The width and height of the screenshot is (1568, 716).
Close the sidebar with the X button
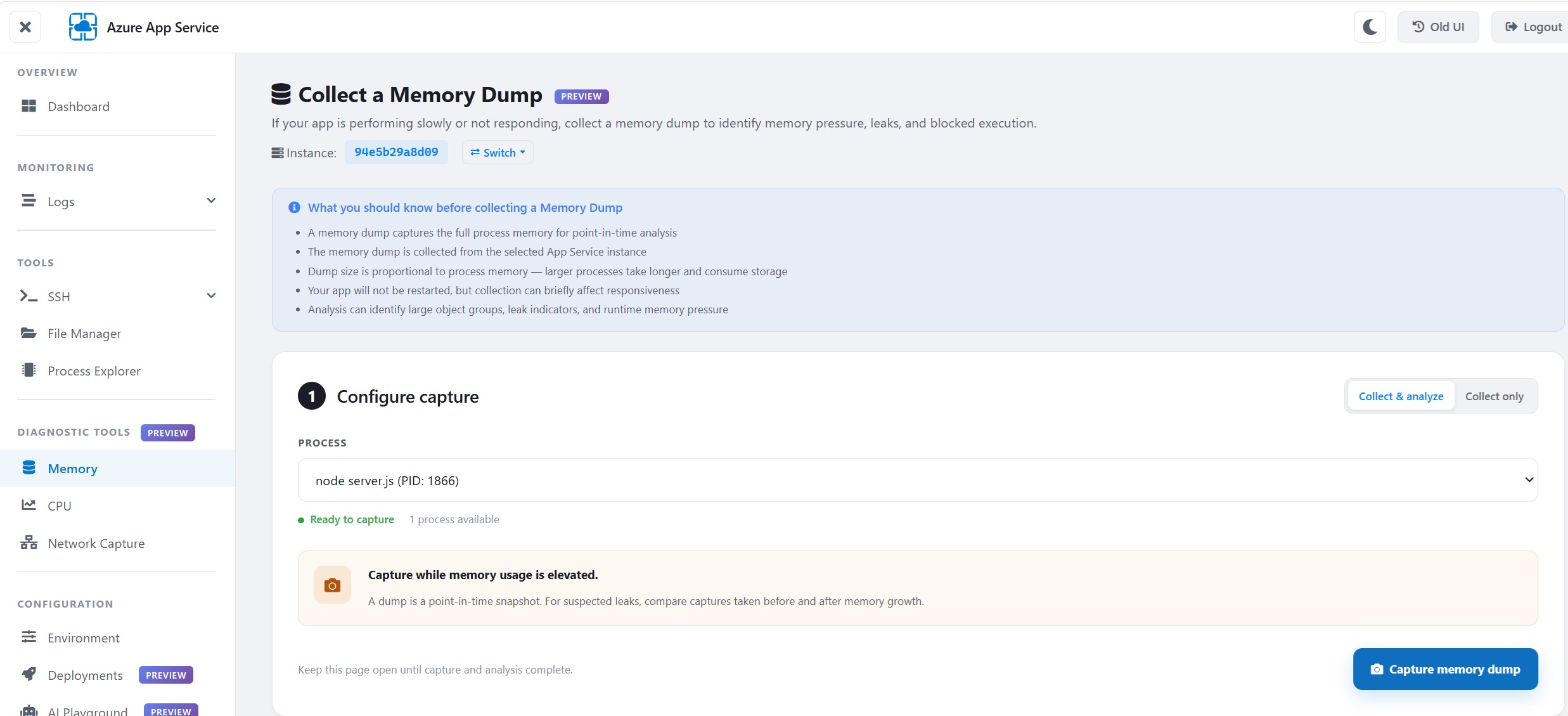tap(25, 27)
